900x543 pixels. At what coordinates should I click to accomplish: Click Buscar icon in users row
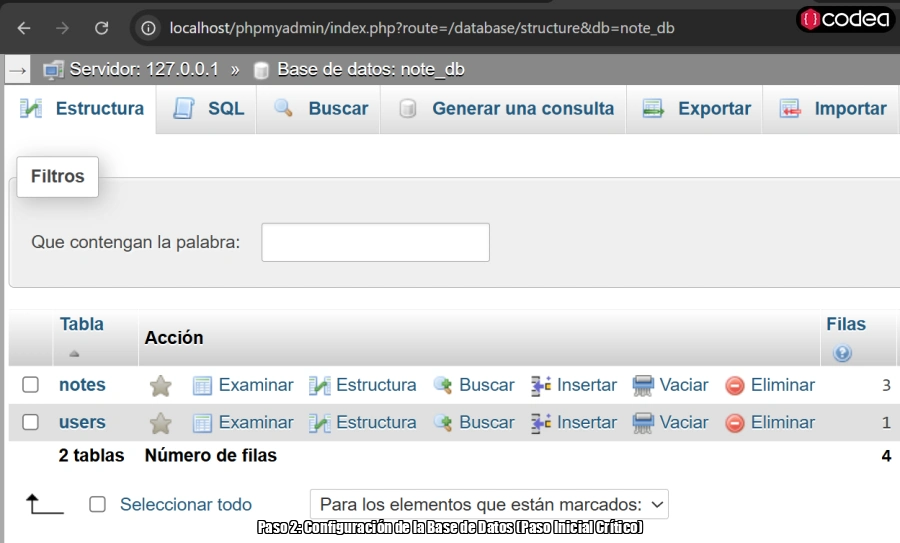coord(443,423)
